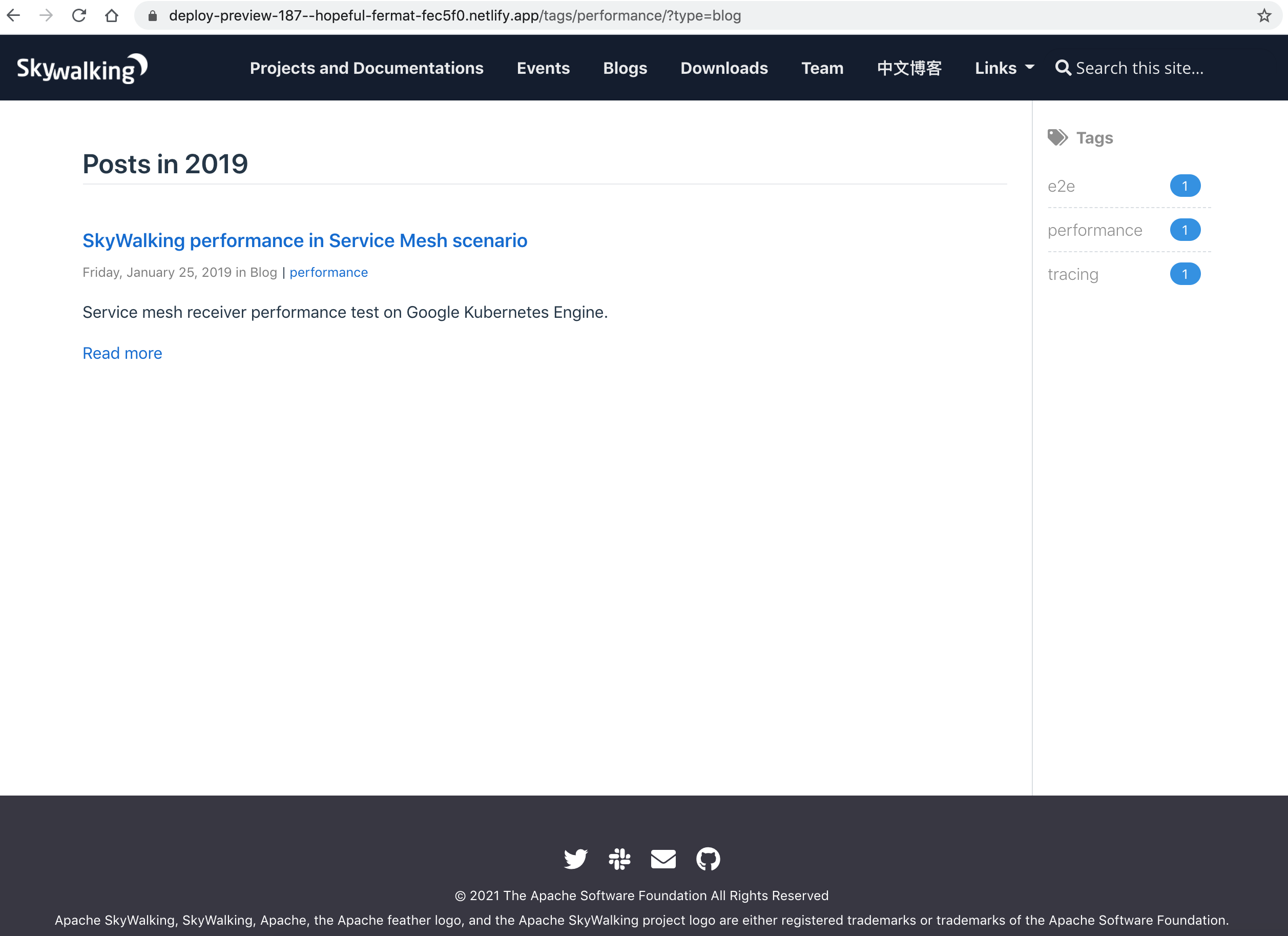Click the email envelope icon in footer
The width and height of the screenshot is (1288, 936).
[x=663, y=859]
